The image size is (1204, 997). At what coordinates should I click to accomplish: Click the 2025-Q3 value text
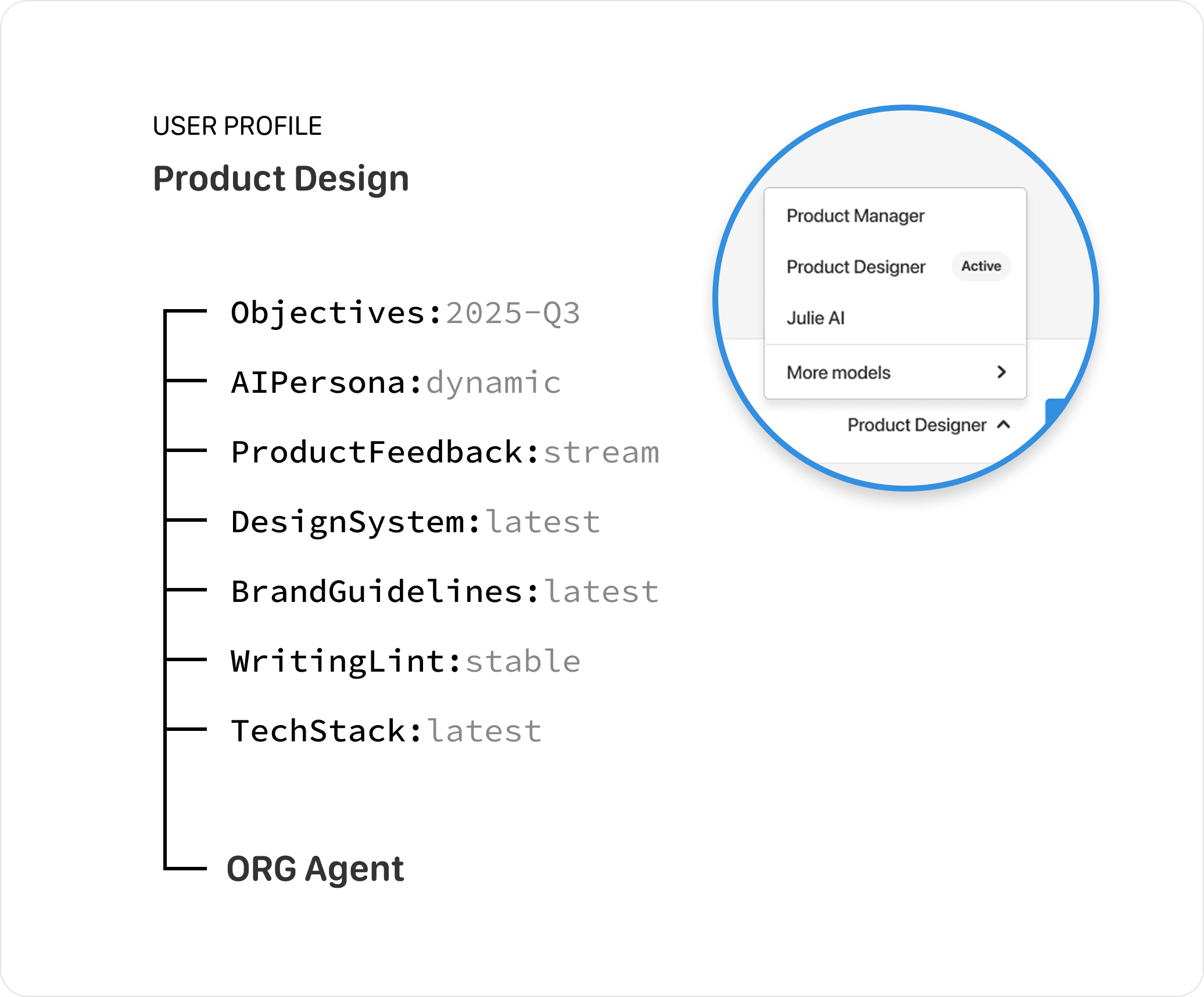point(513,313)
